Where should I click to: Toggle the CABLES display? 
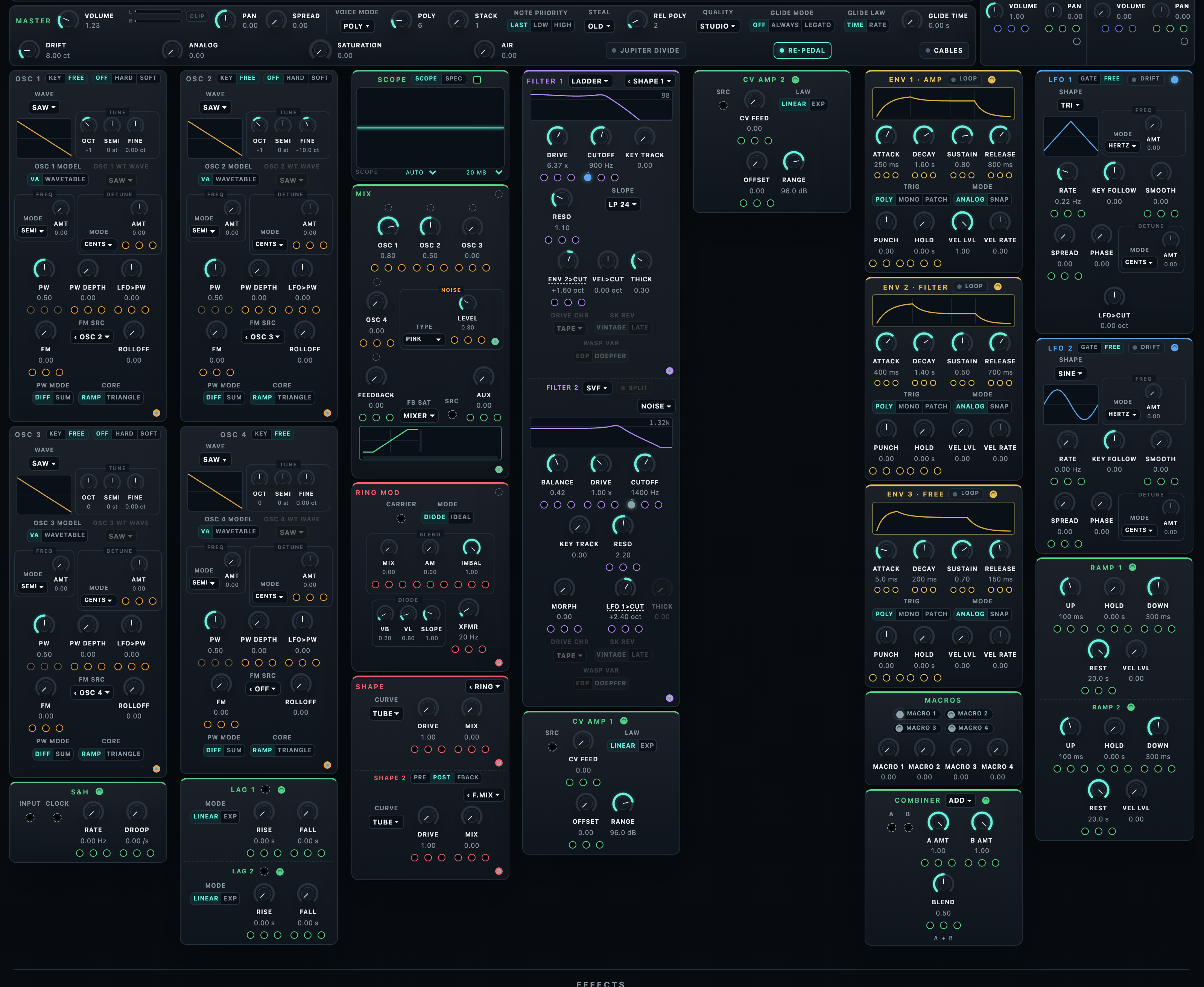coord(944,51)
